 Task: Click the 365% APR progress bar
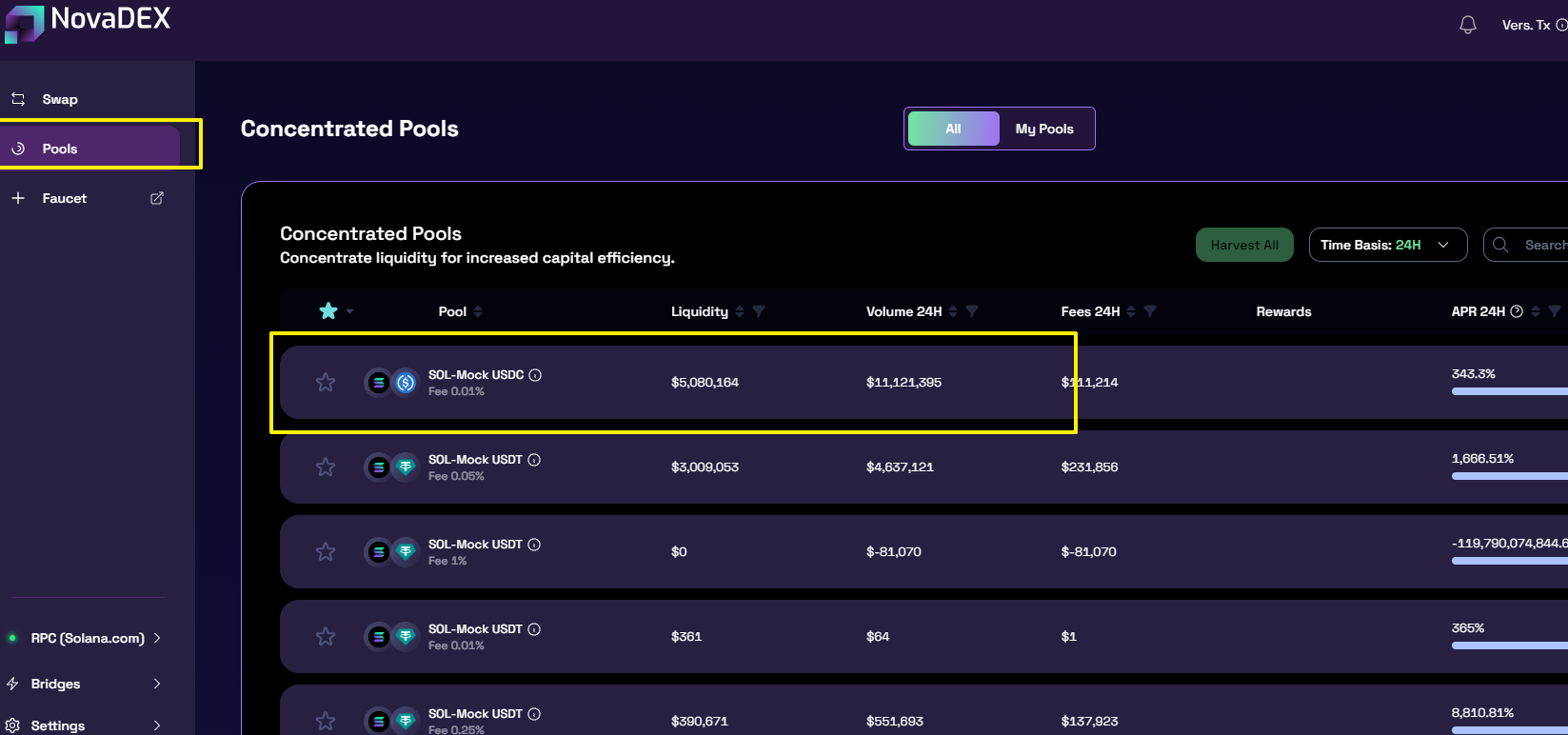pos(1510,646)
